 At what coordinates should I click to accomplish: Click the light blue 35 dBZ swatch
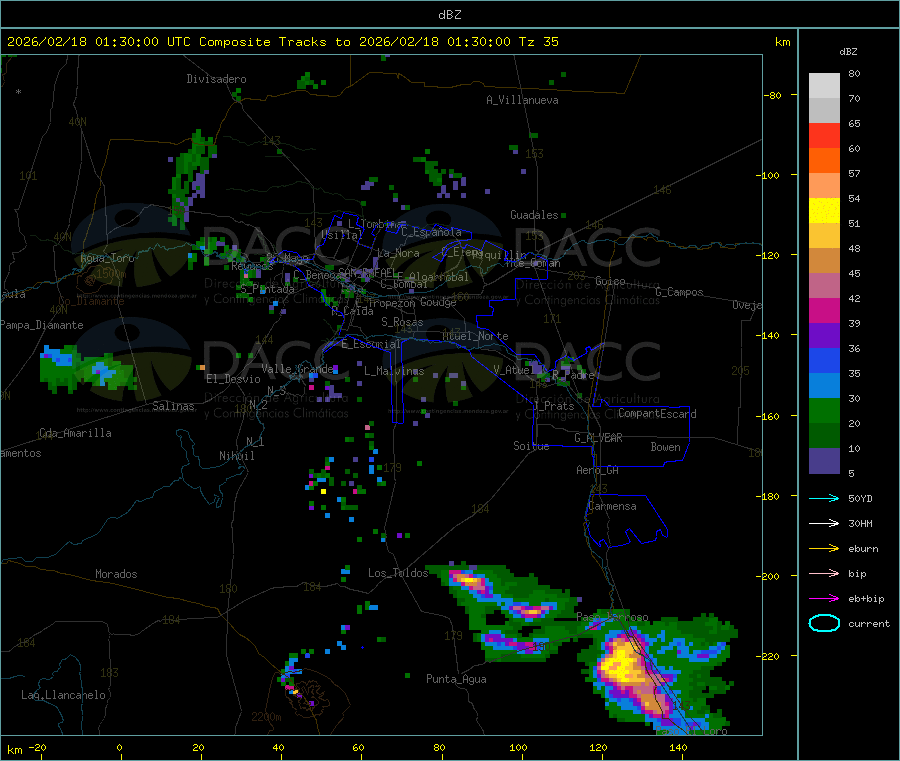[x=824, y=385]
